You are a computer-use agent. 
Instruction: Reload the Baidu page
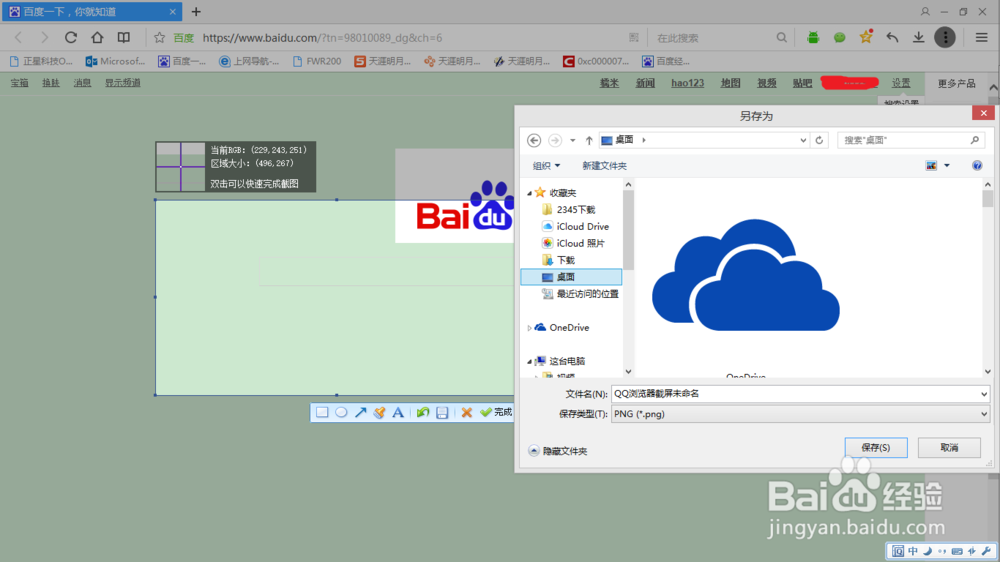[71, 38]
